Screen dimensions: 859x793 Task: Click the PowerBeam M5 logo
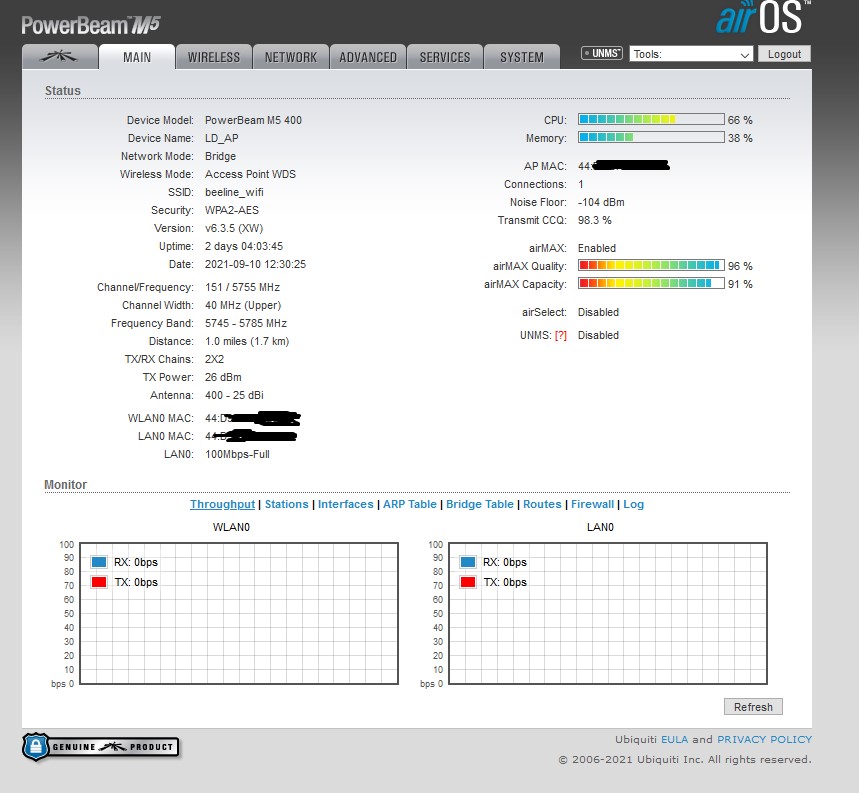coord(91,25)
